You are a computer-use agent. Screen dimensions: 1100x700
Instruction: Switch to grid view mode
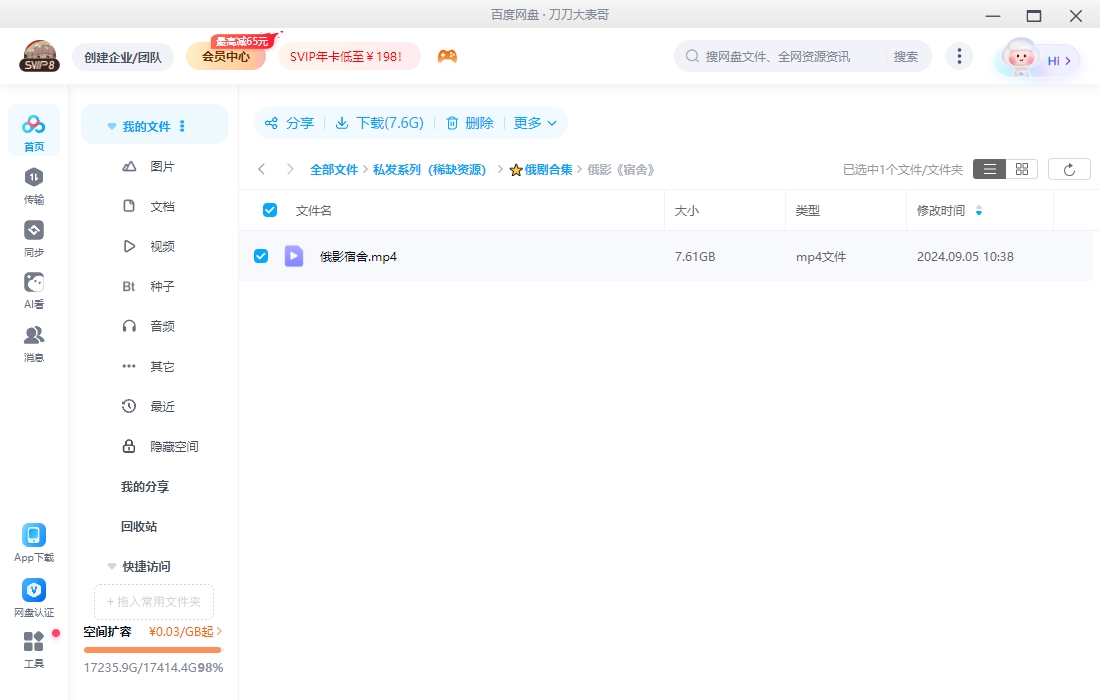point(1021,168)
